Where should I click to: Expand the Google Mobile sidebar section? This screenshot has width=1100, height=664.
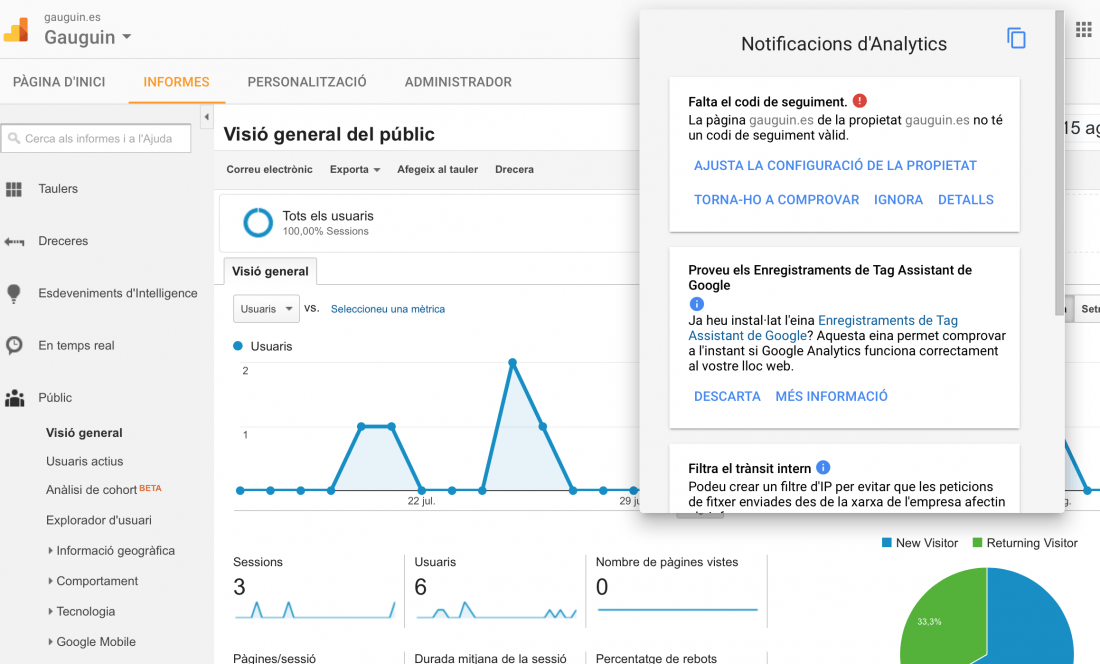pos(50,642)
